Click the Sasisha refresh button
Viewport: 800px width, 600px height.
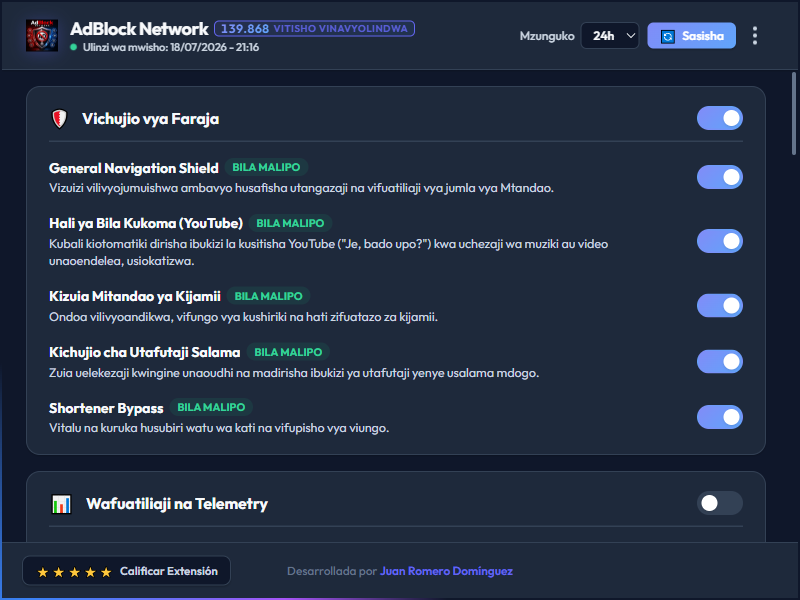coord(691,36)
